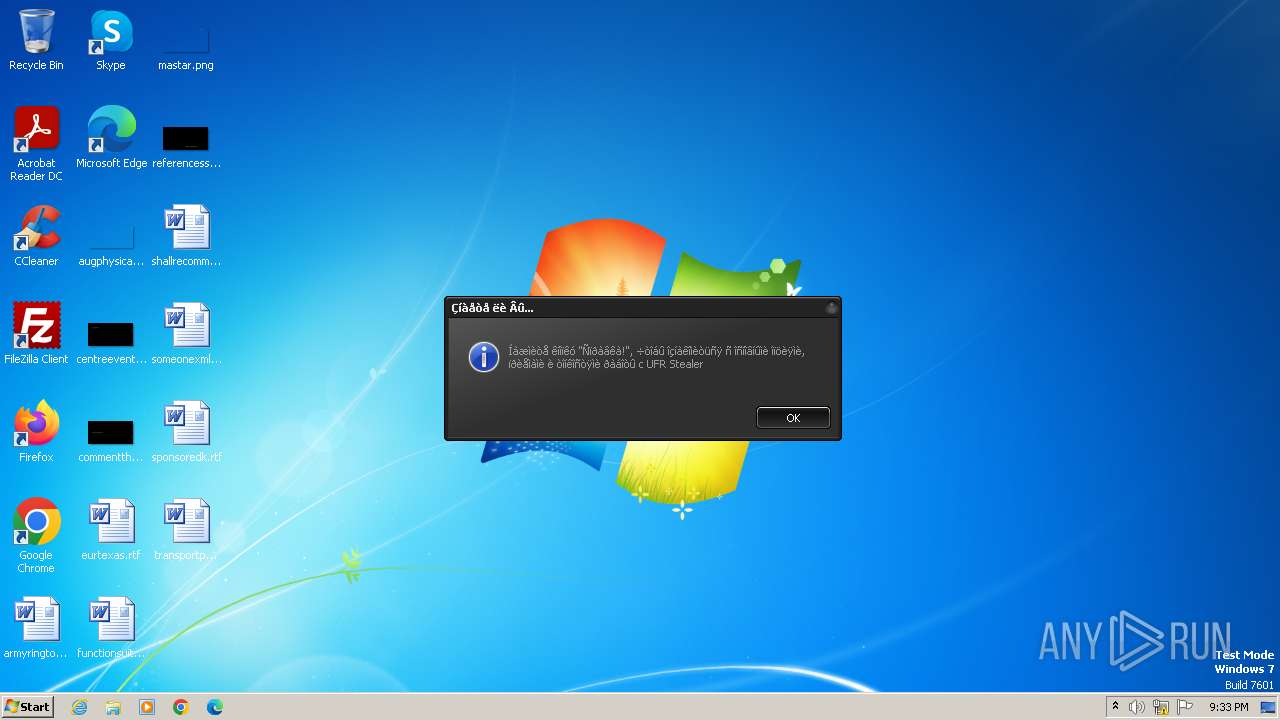Show hidden system tray icons
Image resolution: width=1280 pixels, height=720 pixels.
pyautogui.click(x=1115, y=707)
